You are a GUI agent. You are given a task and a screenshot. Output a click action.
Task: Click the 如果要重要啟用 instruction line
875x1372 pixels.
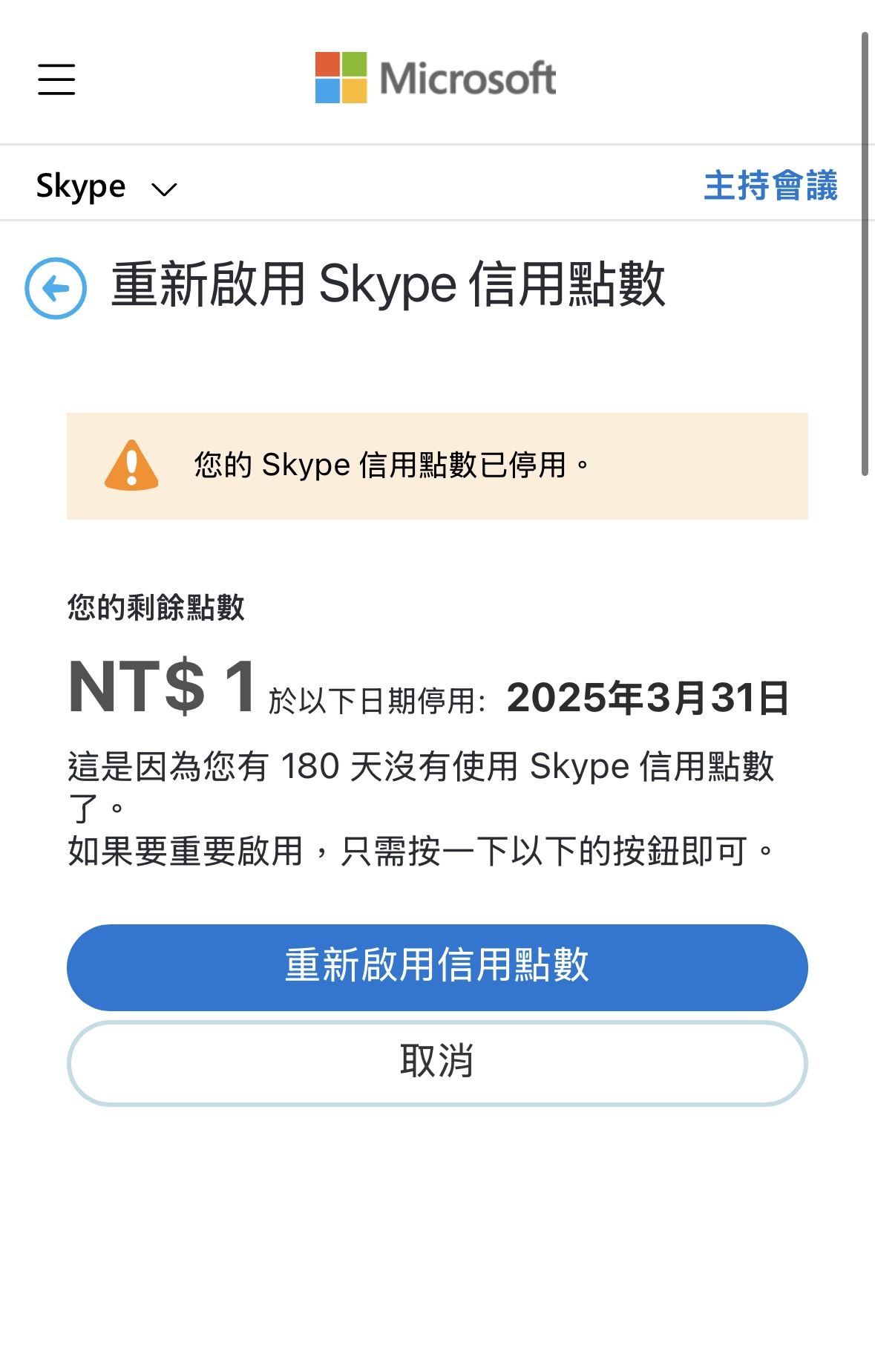click(x=421, y=851)
